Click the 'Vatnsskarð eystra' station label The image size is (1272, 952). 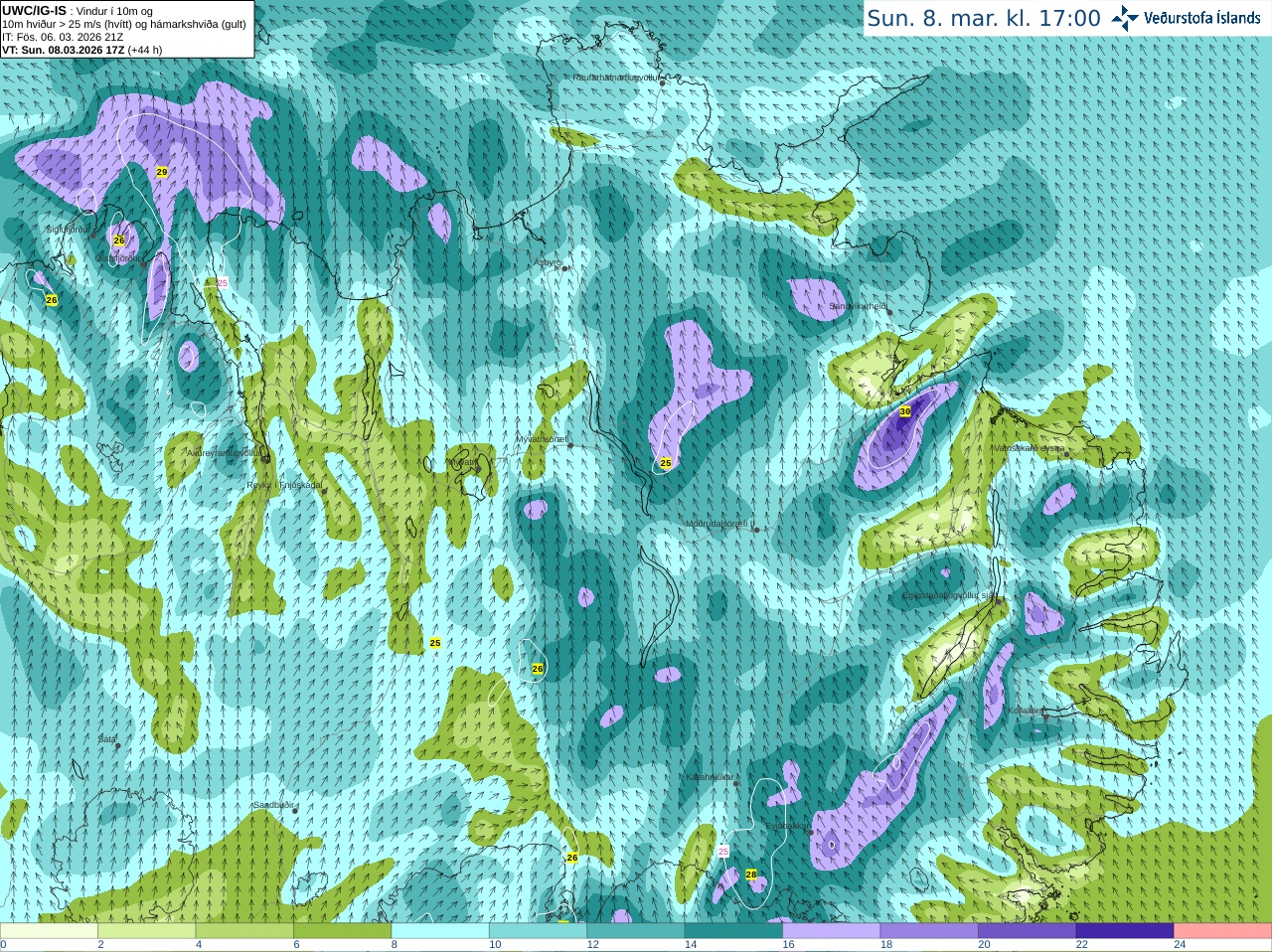coord(1029,448)
